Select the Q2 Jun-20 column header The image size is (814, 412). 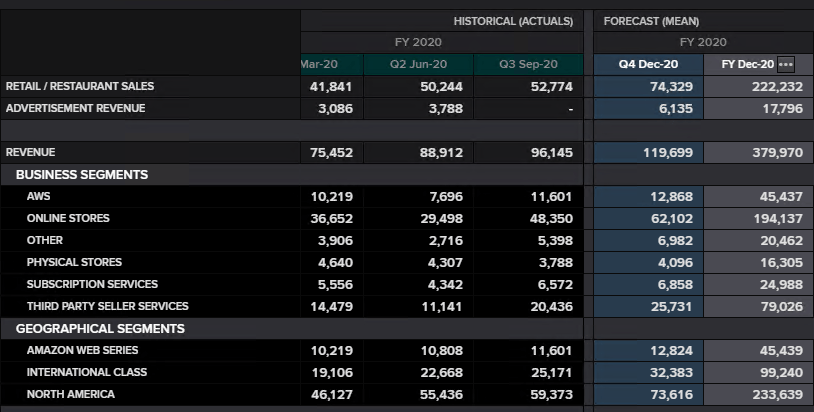[418, 64]
